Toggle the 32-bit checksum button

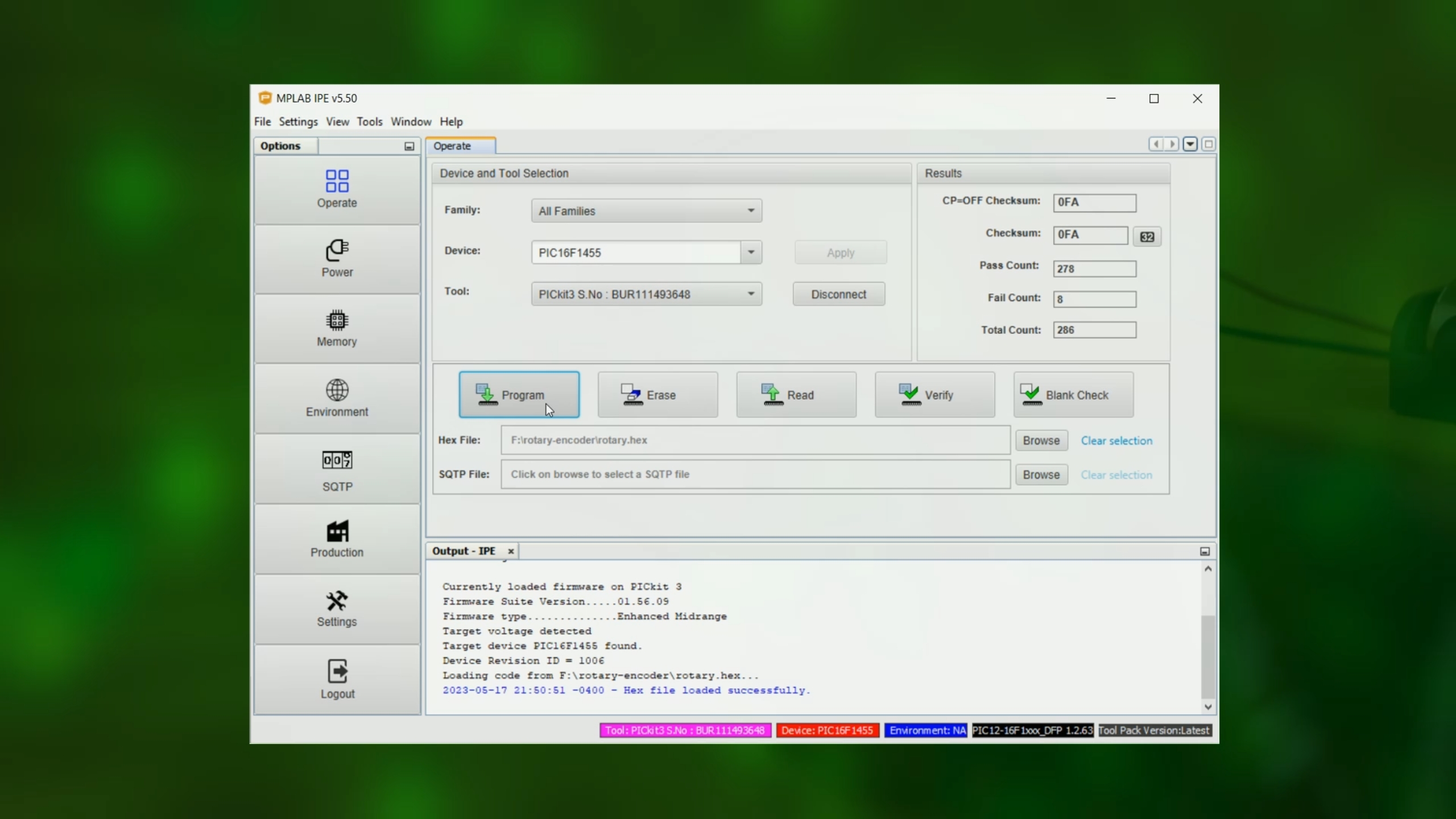tap(1147, 237)
